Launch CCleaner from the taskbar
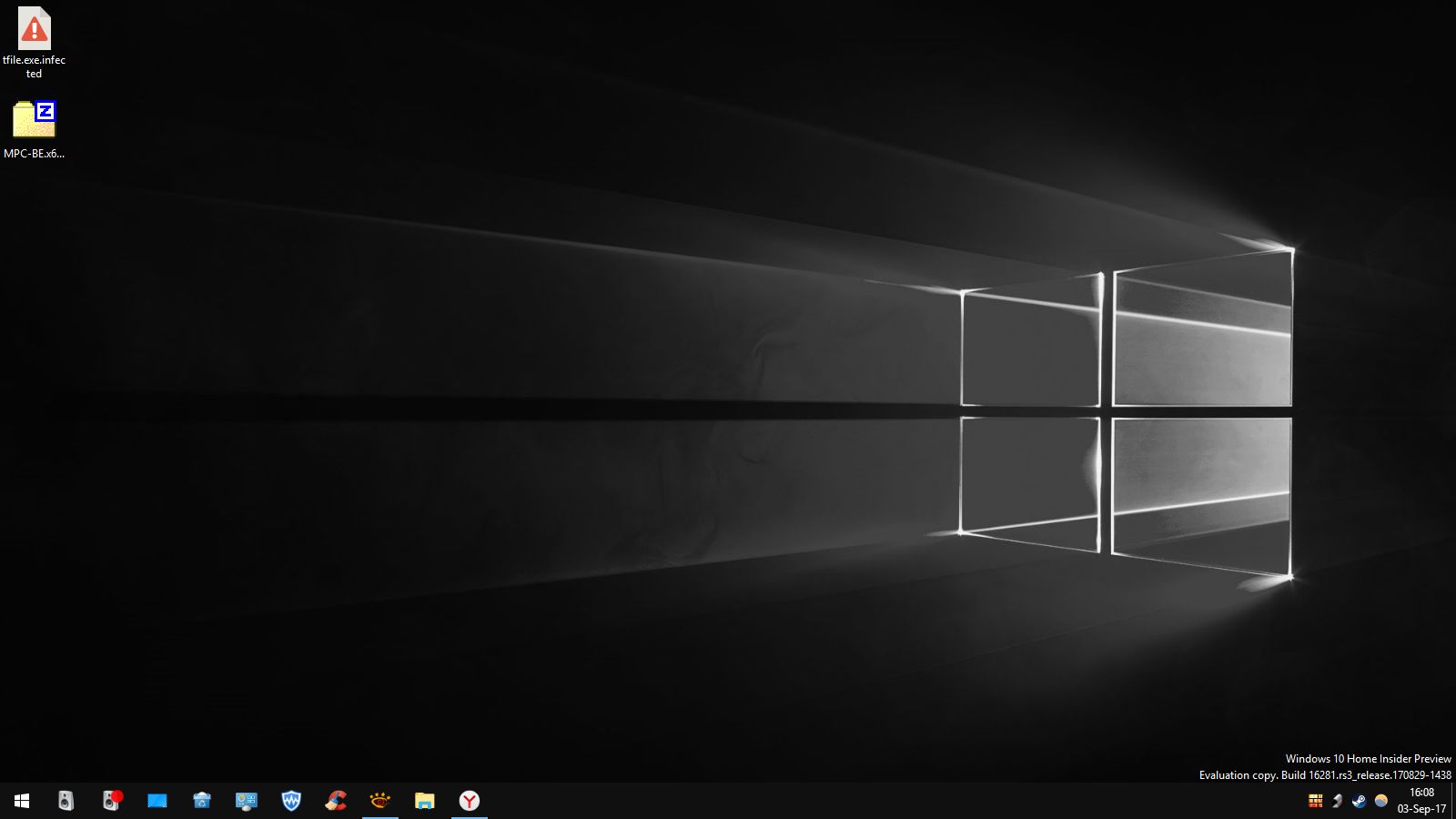 (335, 801)
